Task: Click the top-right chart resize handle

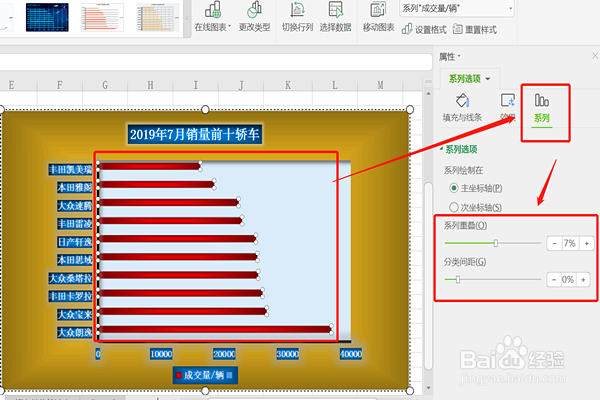Action: (x=410, y=110)
